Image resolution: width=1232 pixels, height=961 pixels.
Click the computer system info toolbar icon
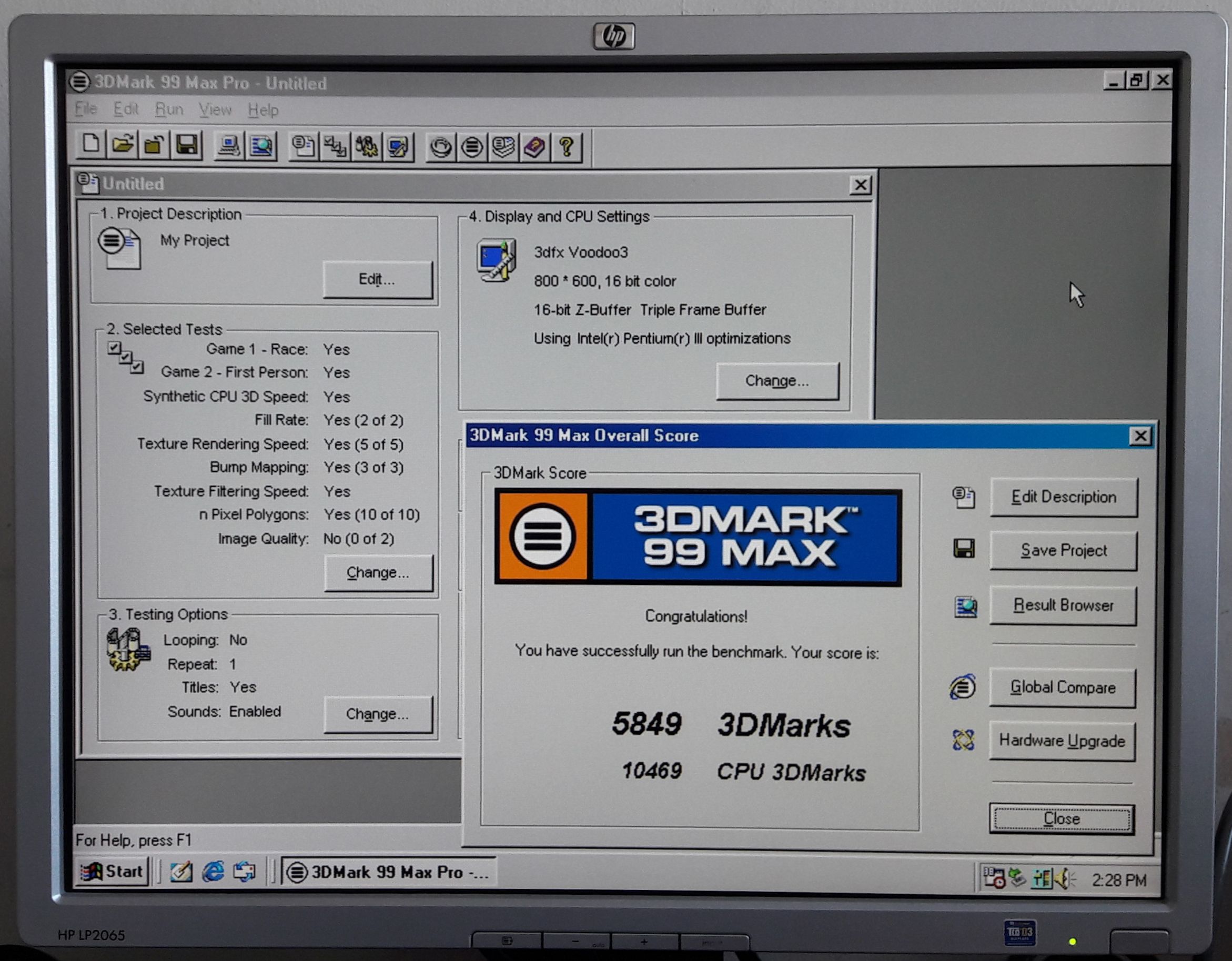(x=229, y=146)
